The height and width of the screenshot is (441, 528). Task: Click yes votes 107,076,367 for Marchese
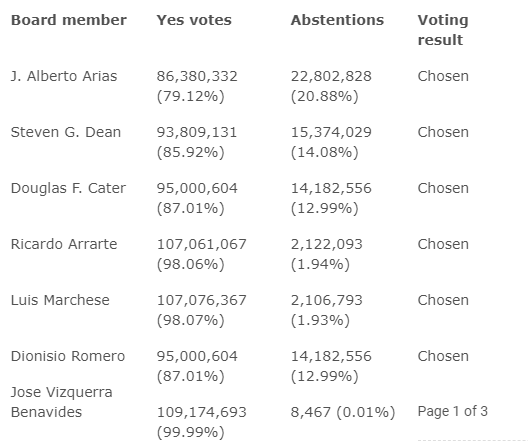201,300
